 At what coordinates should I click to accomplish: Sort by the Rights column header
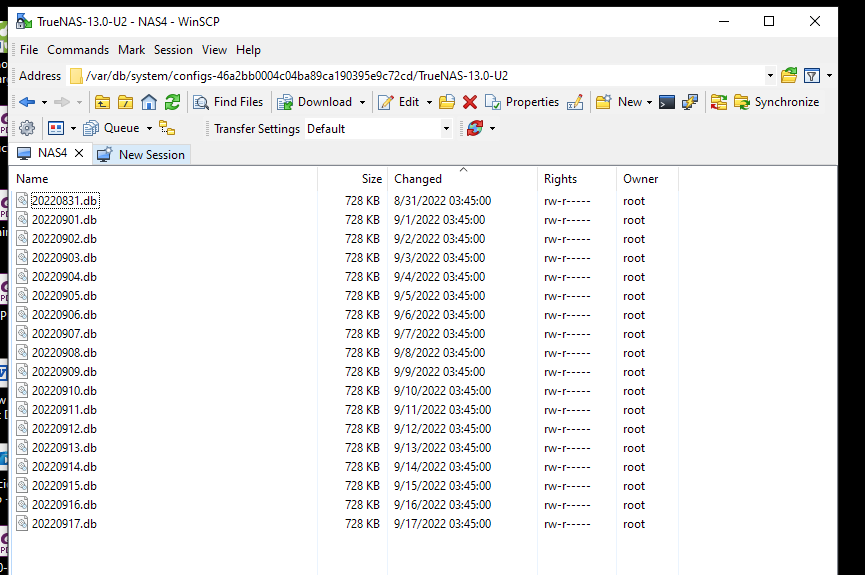click(x=576, y=179)
